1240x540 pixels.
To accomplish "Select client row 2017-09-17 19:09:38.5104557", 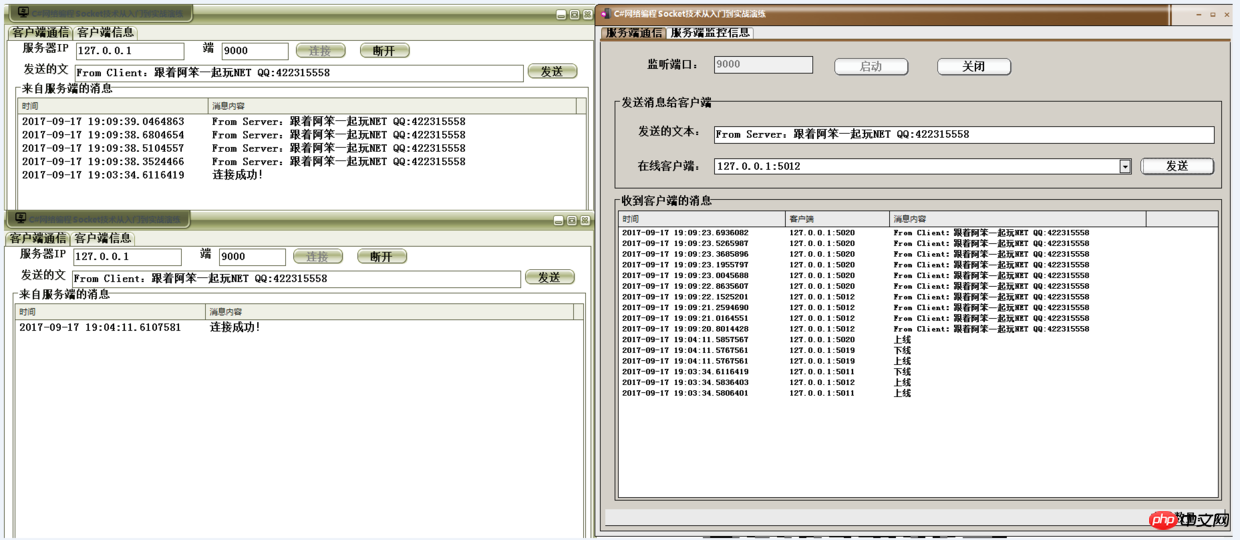I will tap(298, 148).
